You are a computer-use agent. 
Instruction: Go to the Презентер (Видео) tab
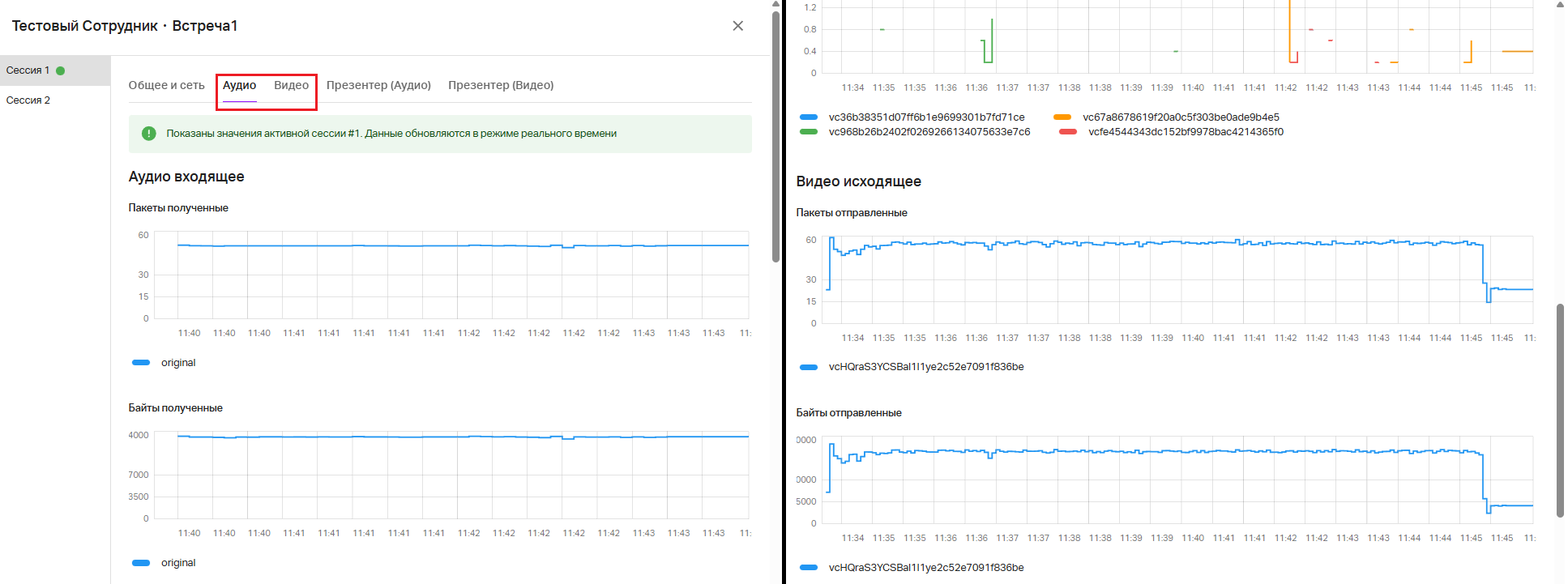tap(501, 85)
